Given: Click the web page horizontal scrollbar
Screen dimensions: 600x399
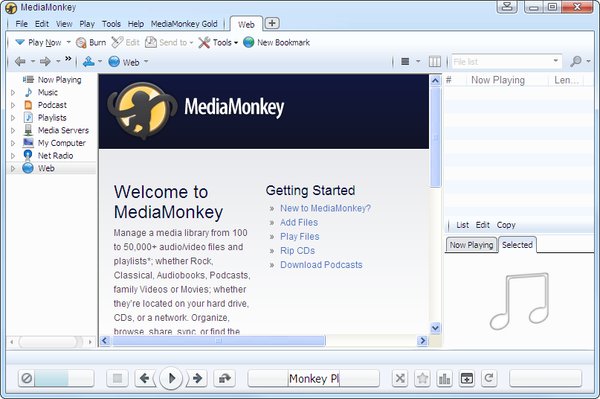Looking at the screenshot, I should 218,340.
